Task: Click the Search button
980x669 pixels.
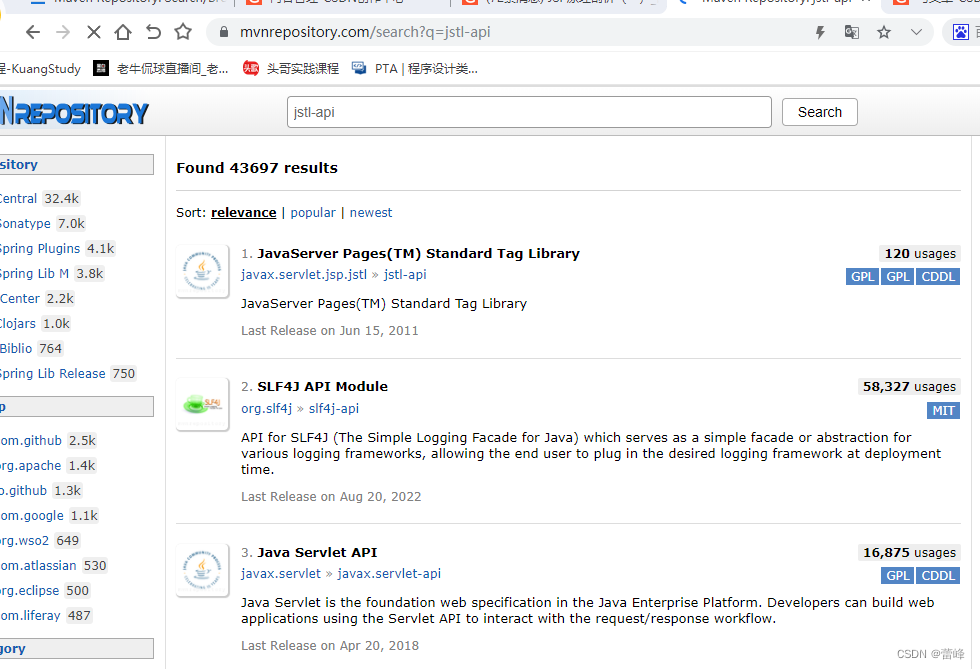Action: click(x=819, y=112)
